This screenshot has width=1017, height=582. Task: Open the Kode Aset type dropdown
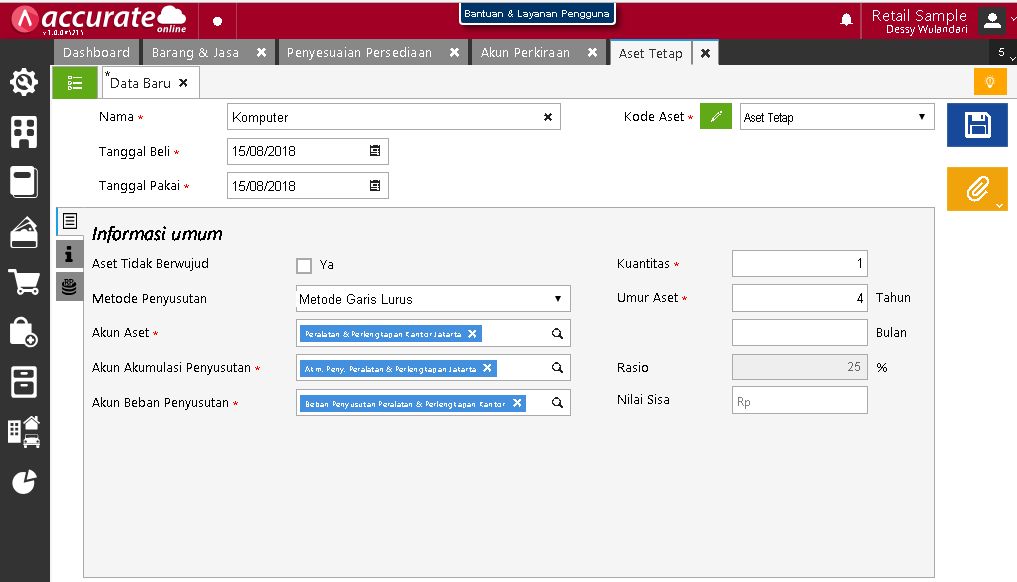pos(921,117)
